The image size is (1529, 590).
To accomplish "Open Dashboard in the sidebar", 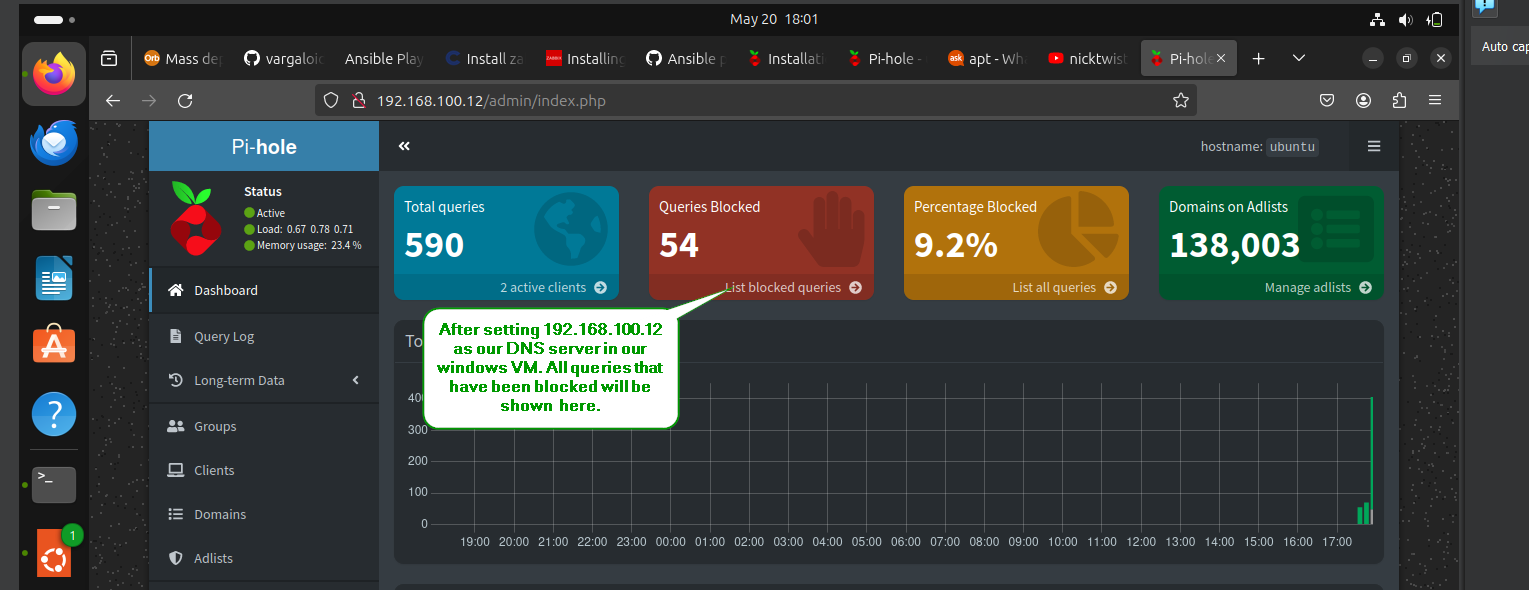I will (264, 290).
